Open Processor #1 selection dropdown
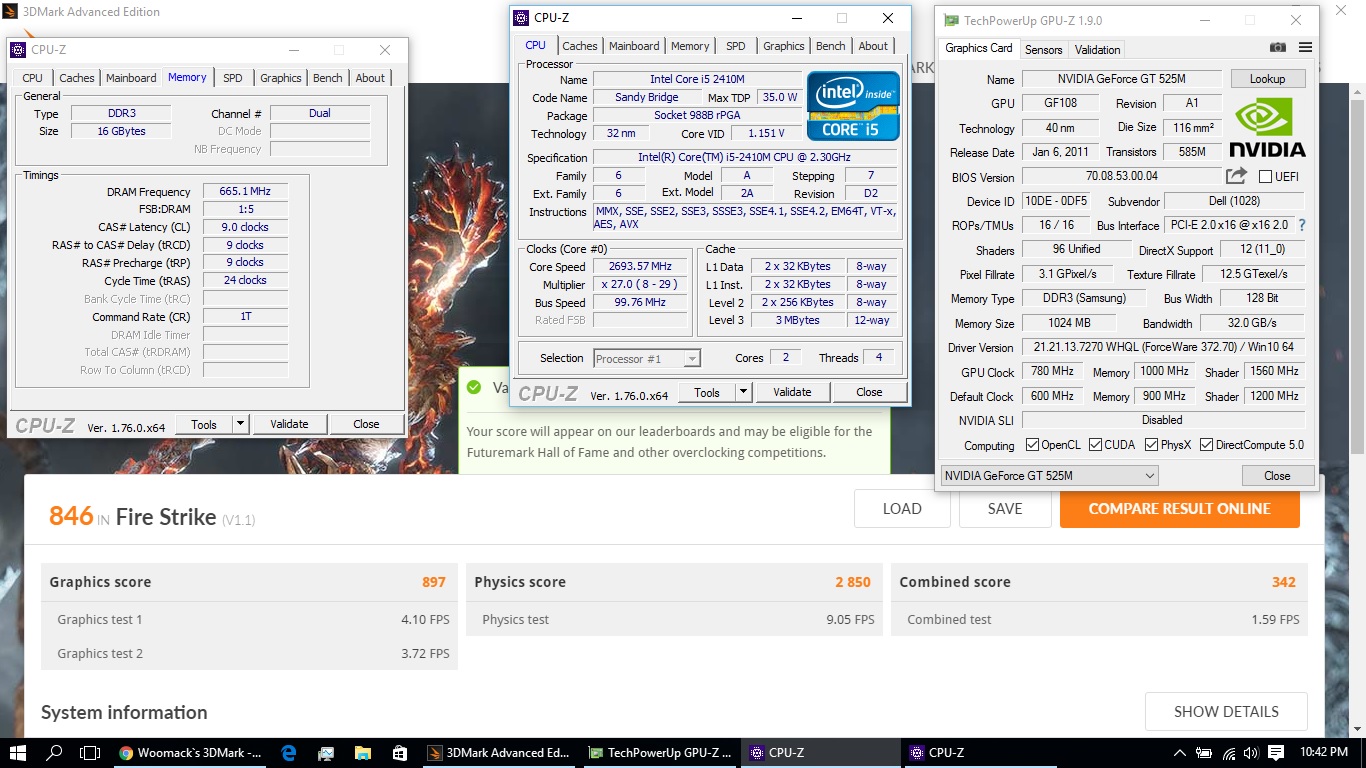Image resolution: width=1366 pixels, height=768 pixels. coord(647,358)
